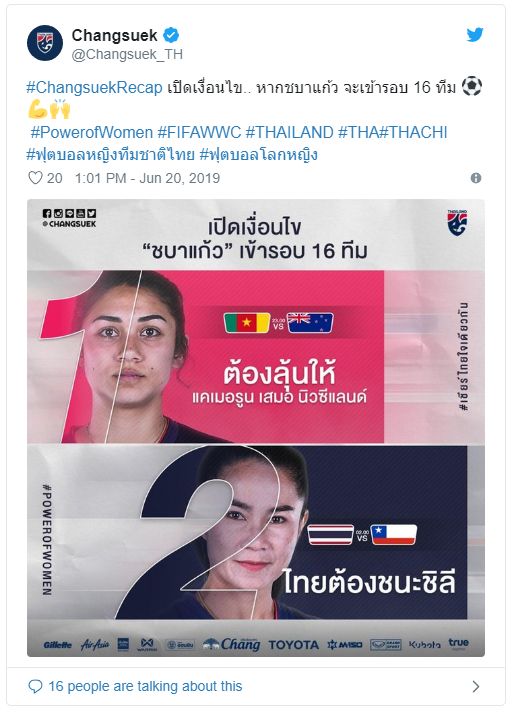Open the #THAILAND hashtag
The image size is (512, 715).
[x=290, y=132]
